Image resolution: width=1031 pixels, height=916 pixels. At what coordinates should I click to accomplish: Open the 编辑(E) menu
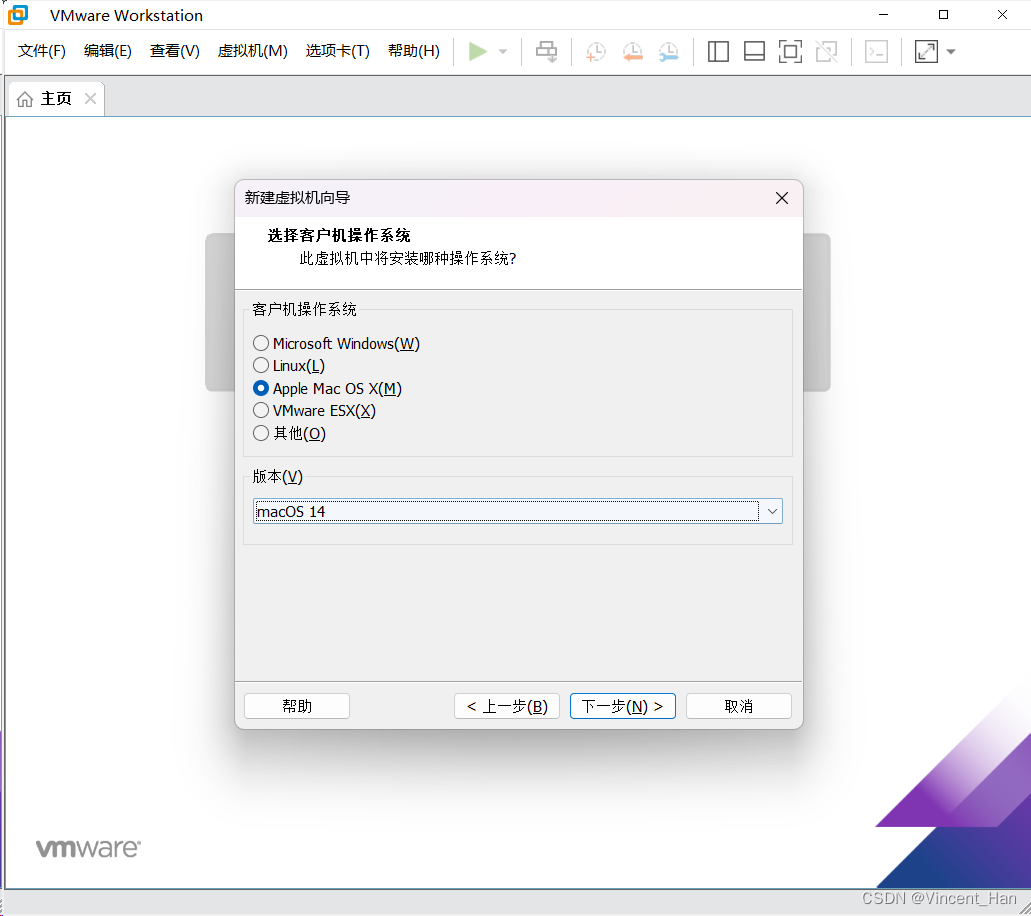click(108, 51)
